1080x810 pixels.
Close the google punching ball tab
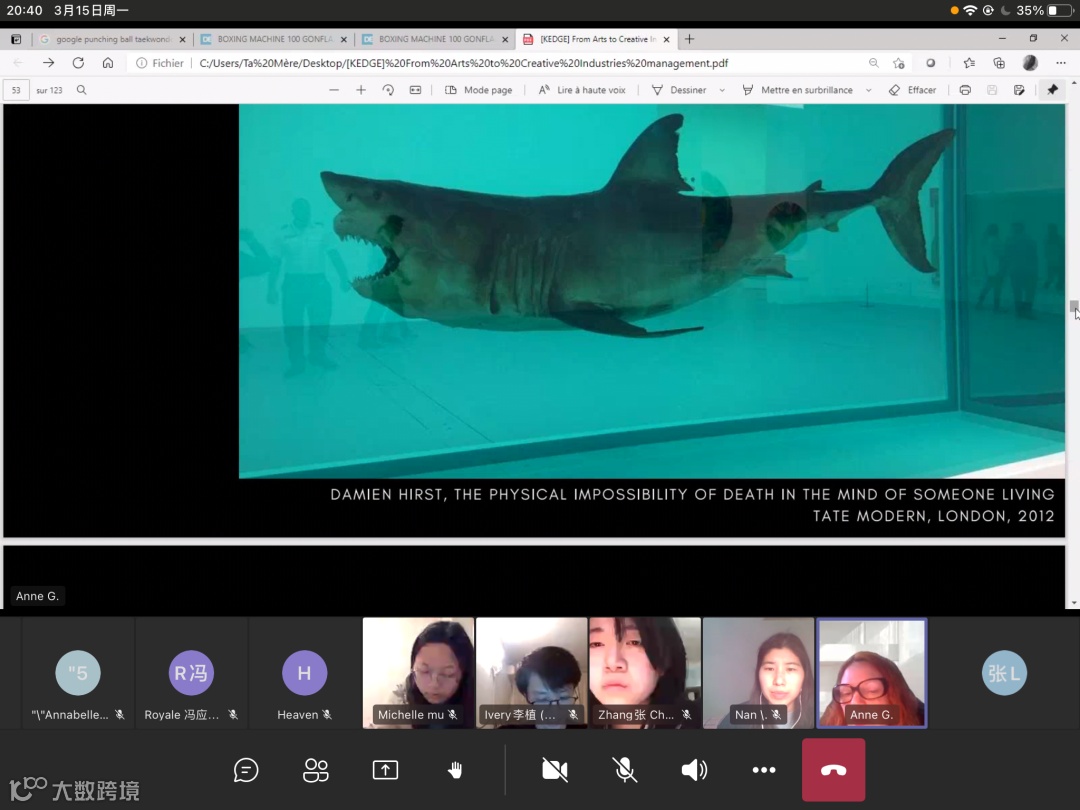pos(183,39)
